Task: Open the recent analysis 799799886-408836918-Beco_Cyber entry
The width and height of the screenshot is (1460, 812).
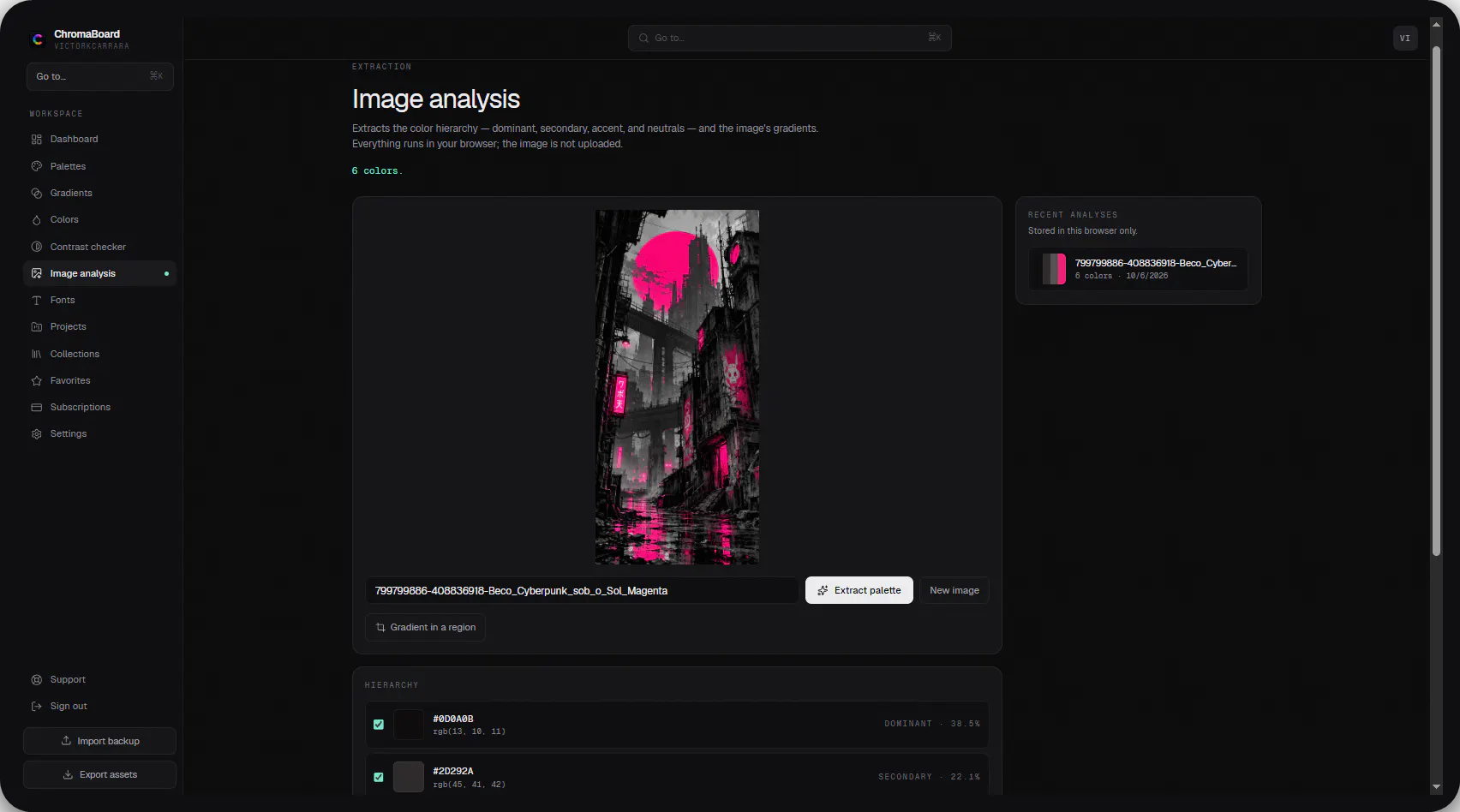Action: [x=1138, y=269]
